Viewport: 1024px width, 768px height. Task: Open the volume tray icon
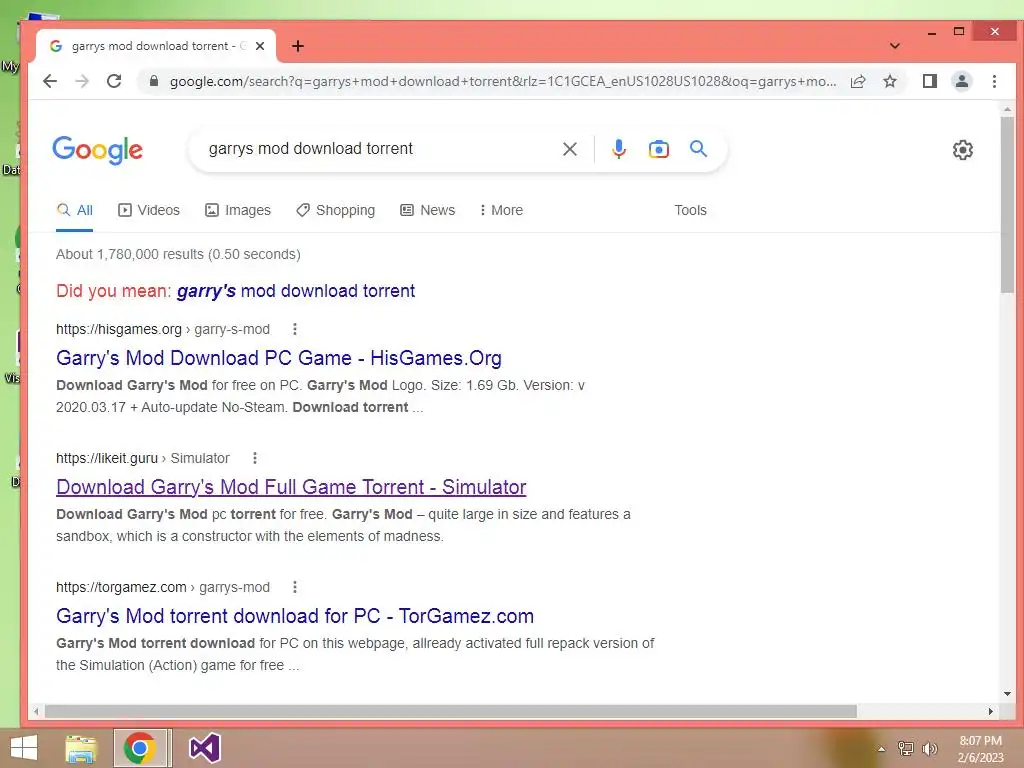(930, 748)
